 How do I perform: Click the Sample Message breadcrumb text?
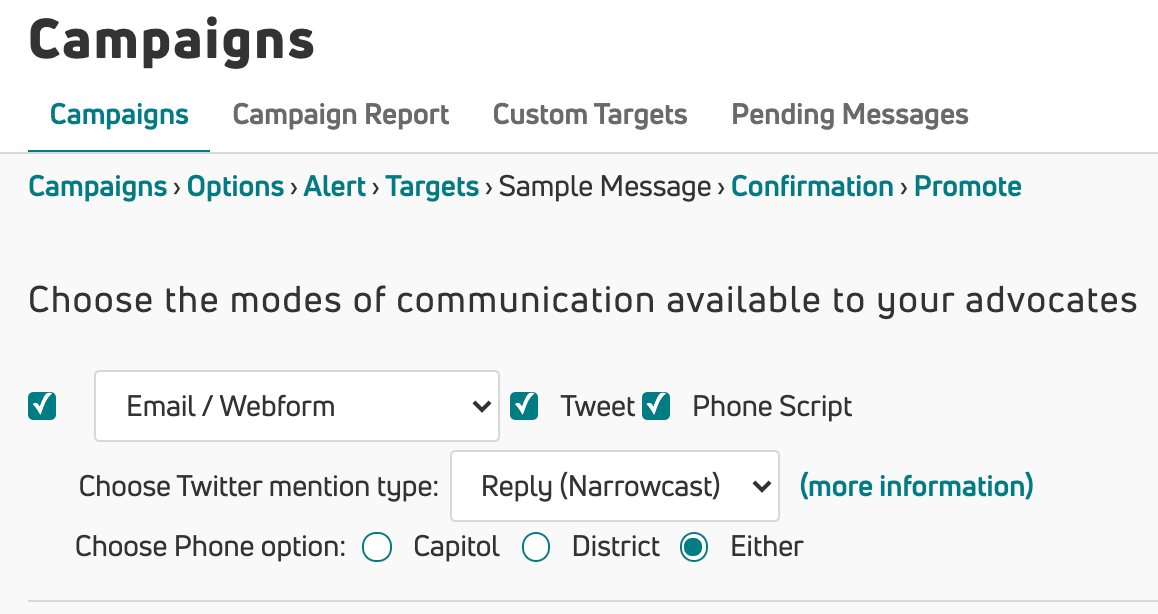point(605,187)
